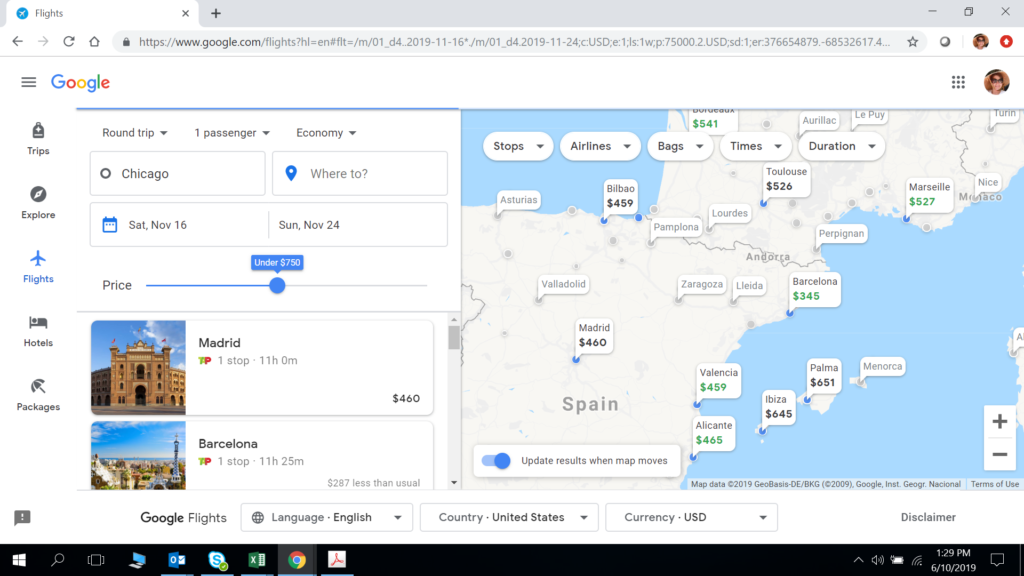
Task: Open the Economy class dropdown
Action: [326, 133]
